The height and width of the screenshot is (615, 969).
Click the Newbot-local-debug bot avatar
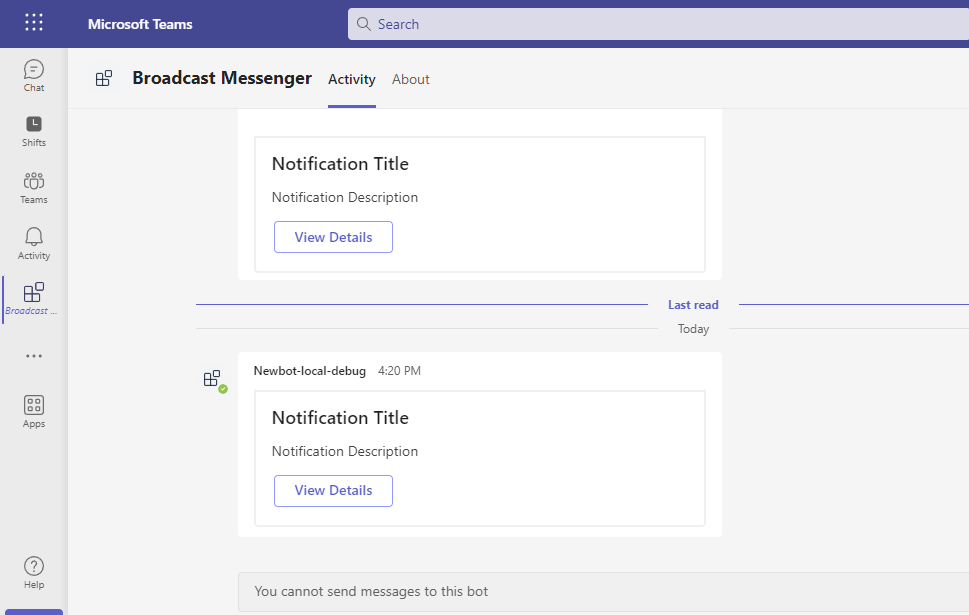pyautogui.click(x=213, y=379)
